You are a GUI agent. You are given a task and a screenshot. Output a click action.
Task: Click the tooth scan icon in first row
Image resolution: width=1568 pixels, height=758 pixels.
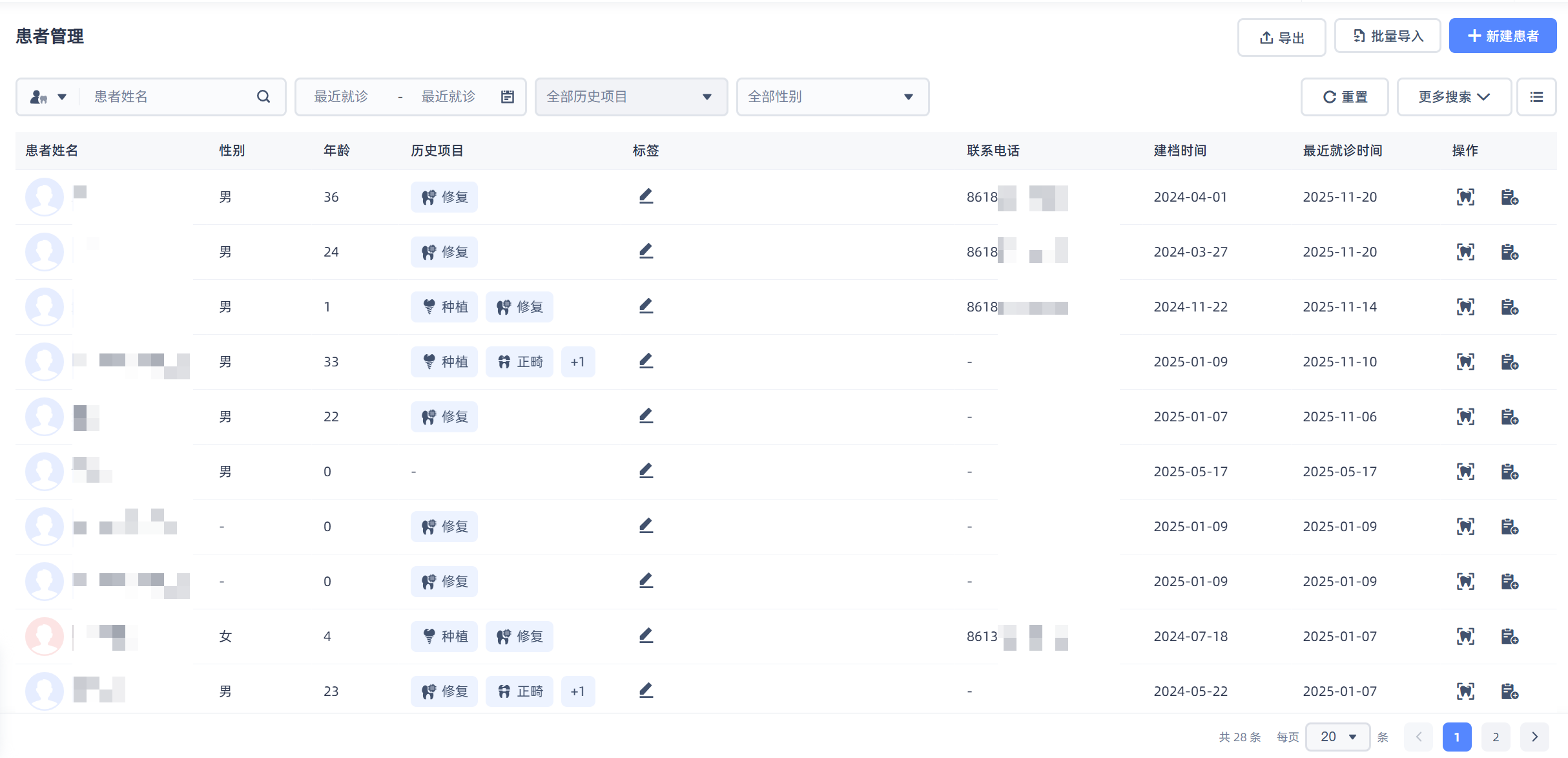coord(1465,197)
